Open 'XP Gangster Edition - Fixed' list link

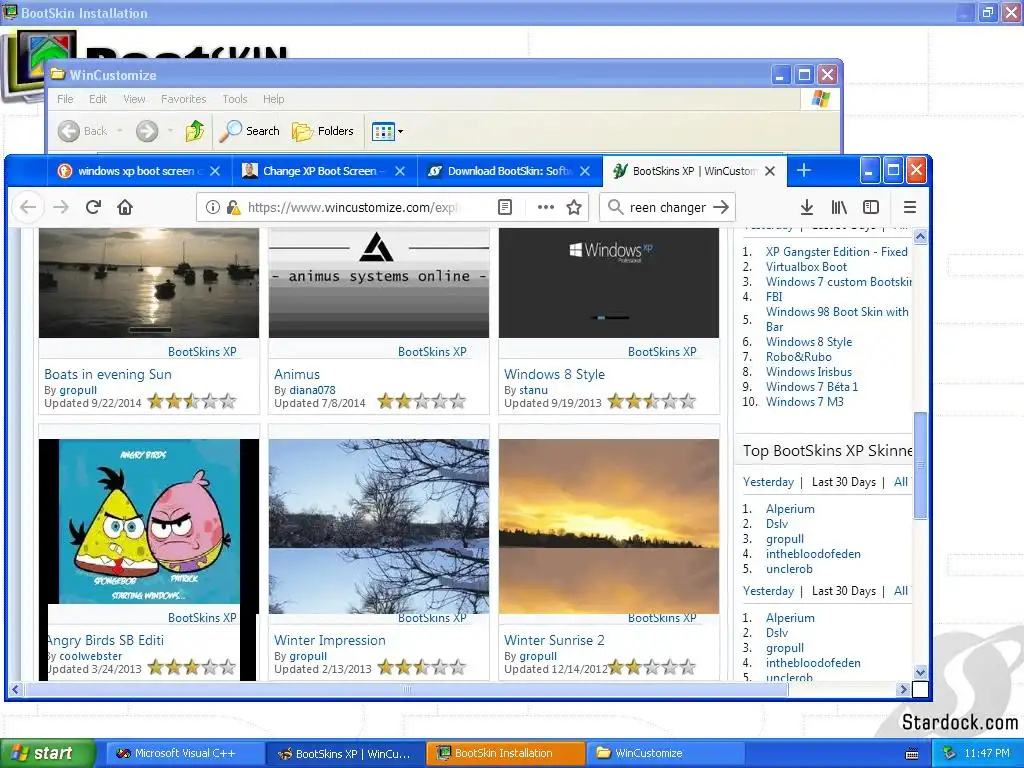click(837, 251)
